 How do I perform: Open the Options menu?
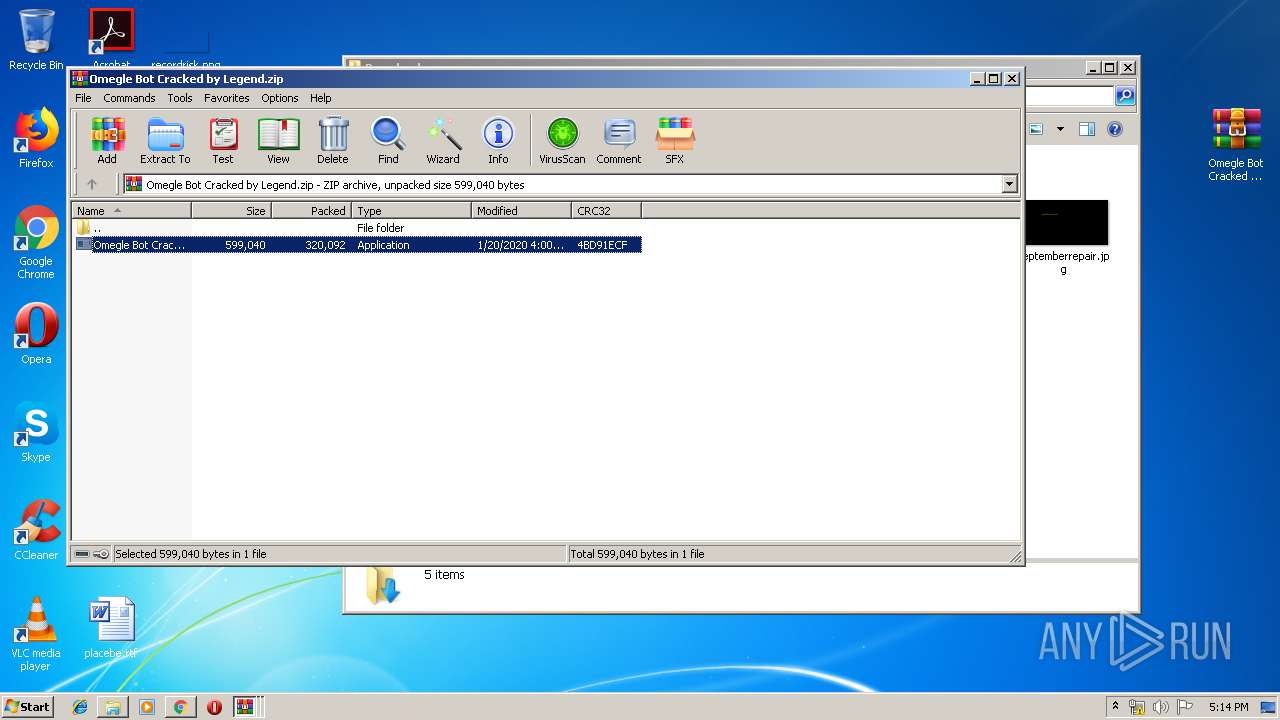pyautogui.click(x=280, y=98)
